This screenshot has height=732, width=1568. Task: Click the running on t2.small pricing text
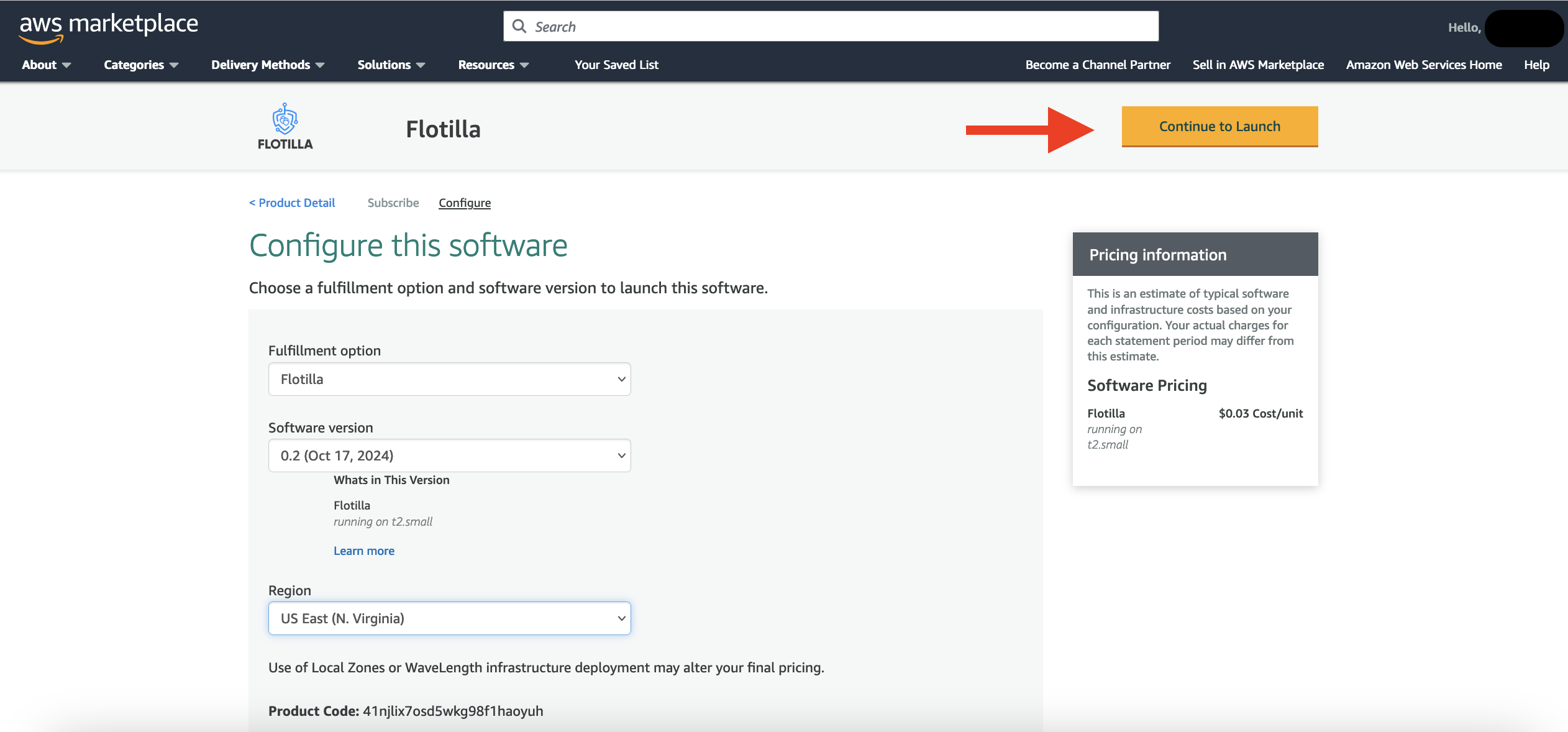[1114, 437]
